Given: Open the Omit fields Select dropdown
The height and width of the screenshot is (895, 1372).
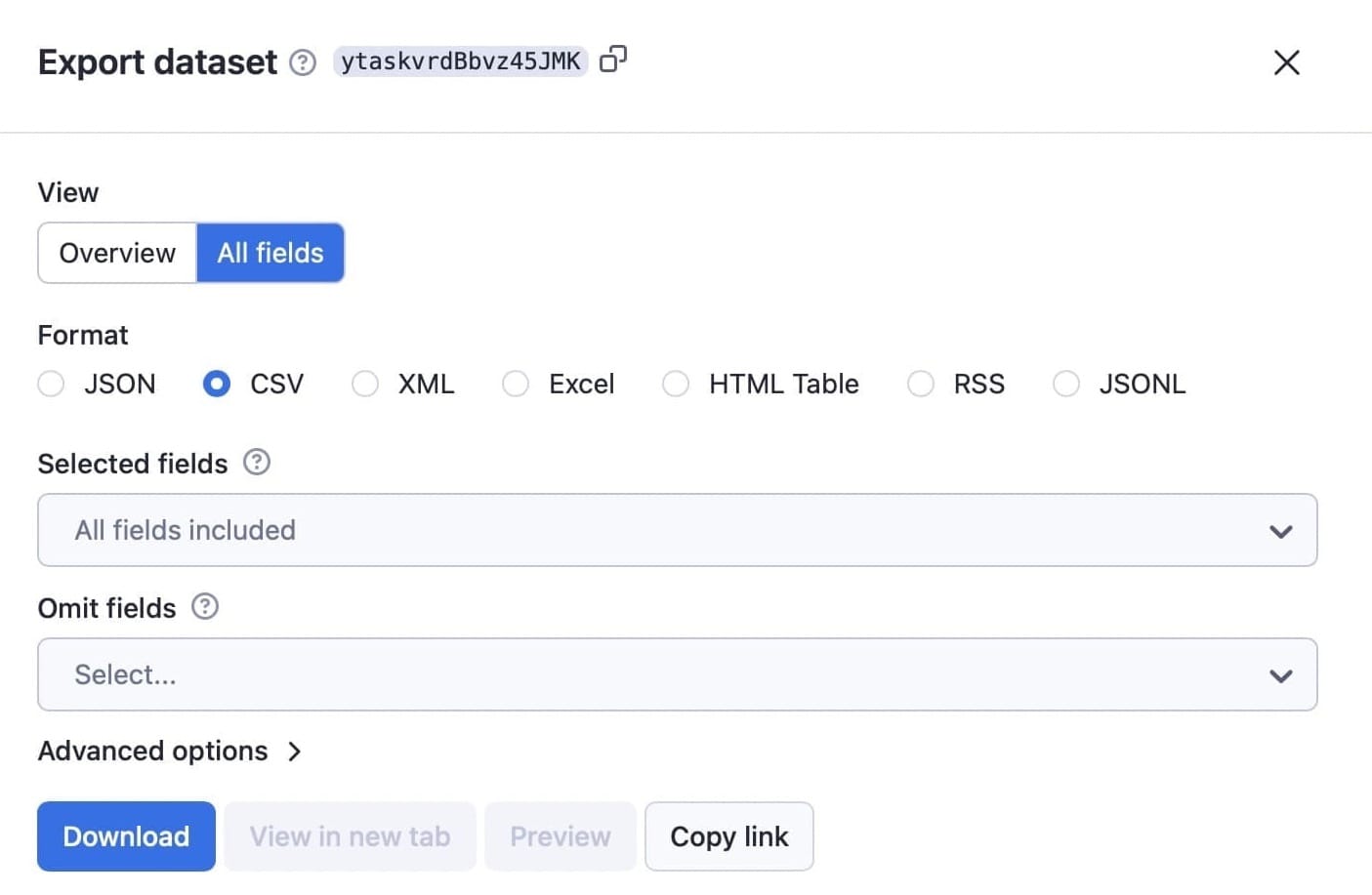Looking at the screenshot, I should (x=677, y=674).
